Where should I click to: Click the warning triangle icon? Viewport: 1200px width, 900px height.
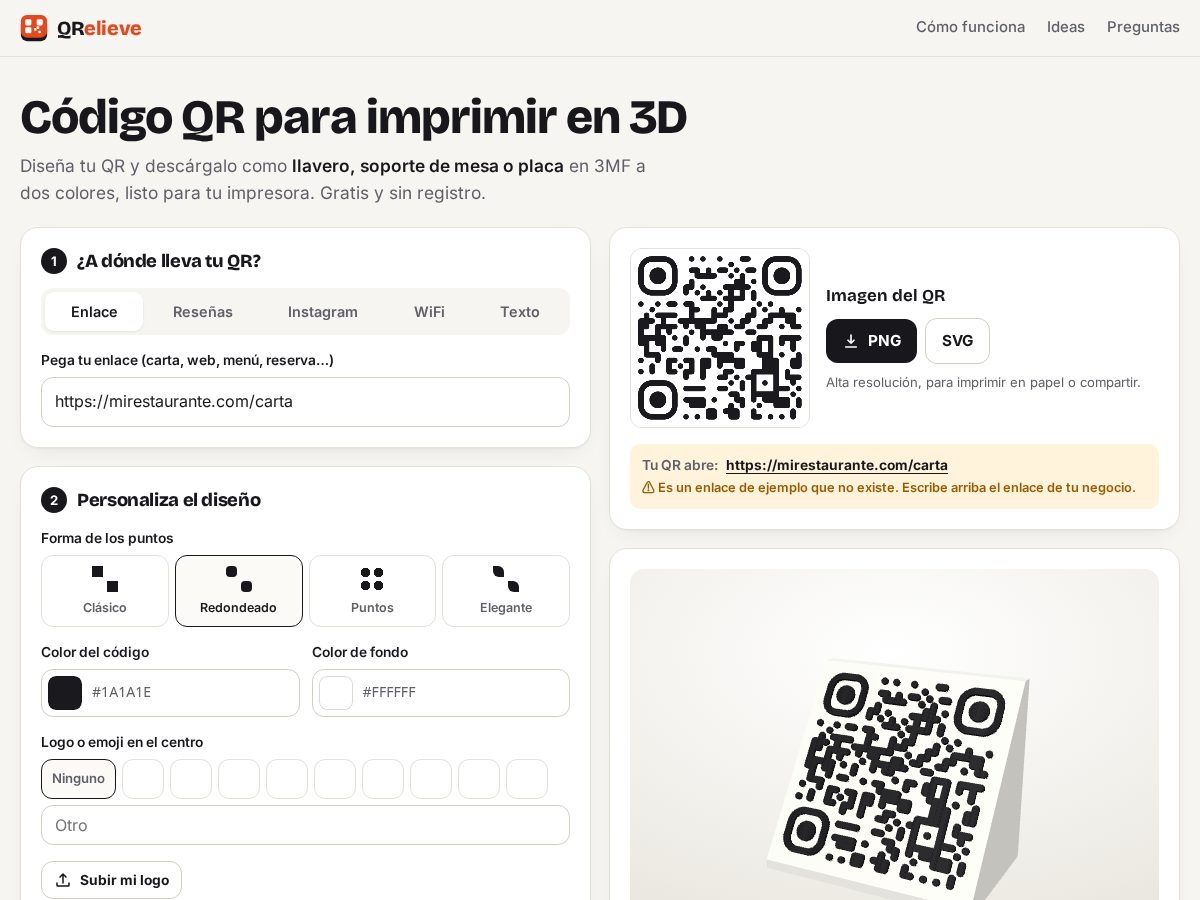(x=648, y=488)
